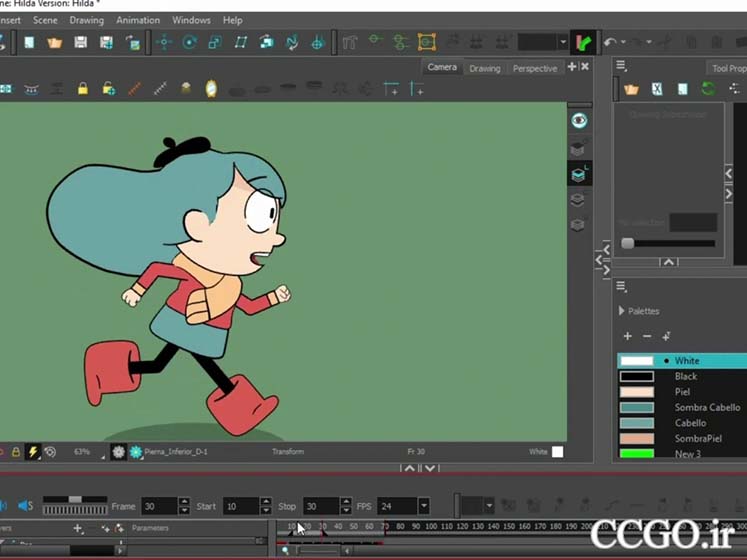The height and width of the screenshot is (560, 747).
Task: Click the minus icon to remove color
Action: (647, 336)
